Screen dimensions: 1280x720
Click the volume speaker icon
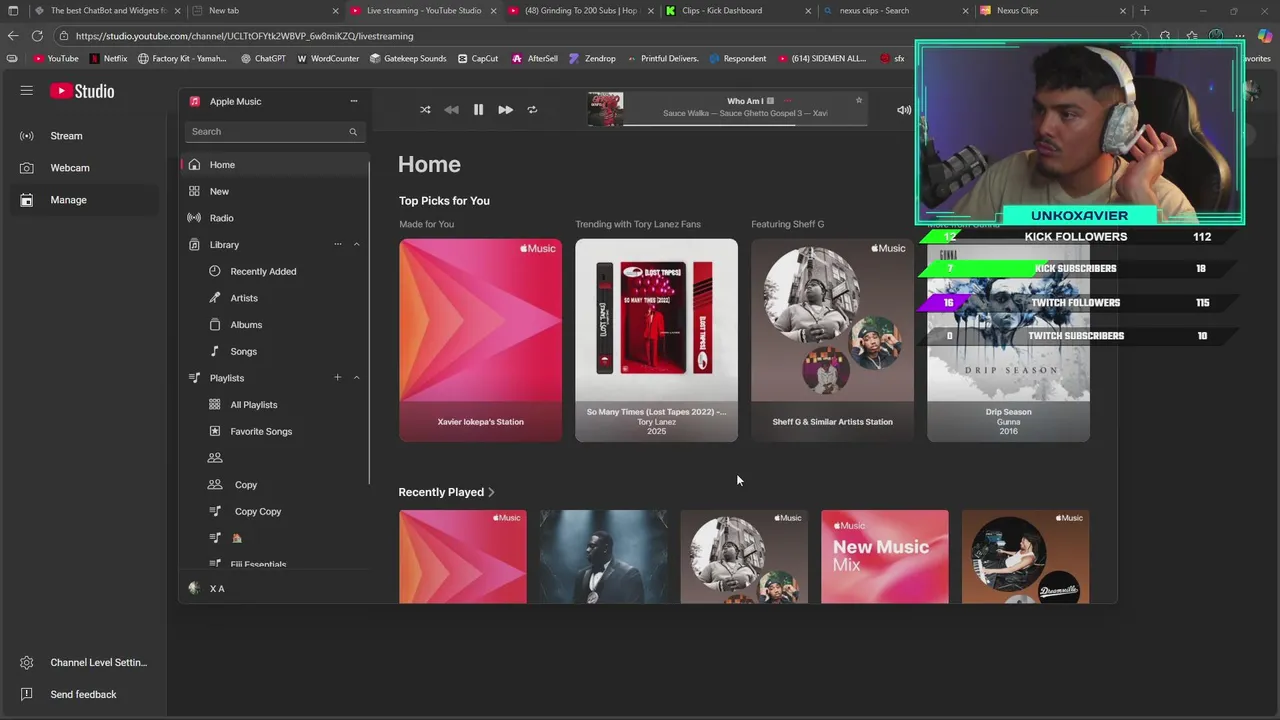click(x=904, y=110)
